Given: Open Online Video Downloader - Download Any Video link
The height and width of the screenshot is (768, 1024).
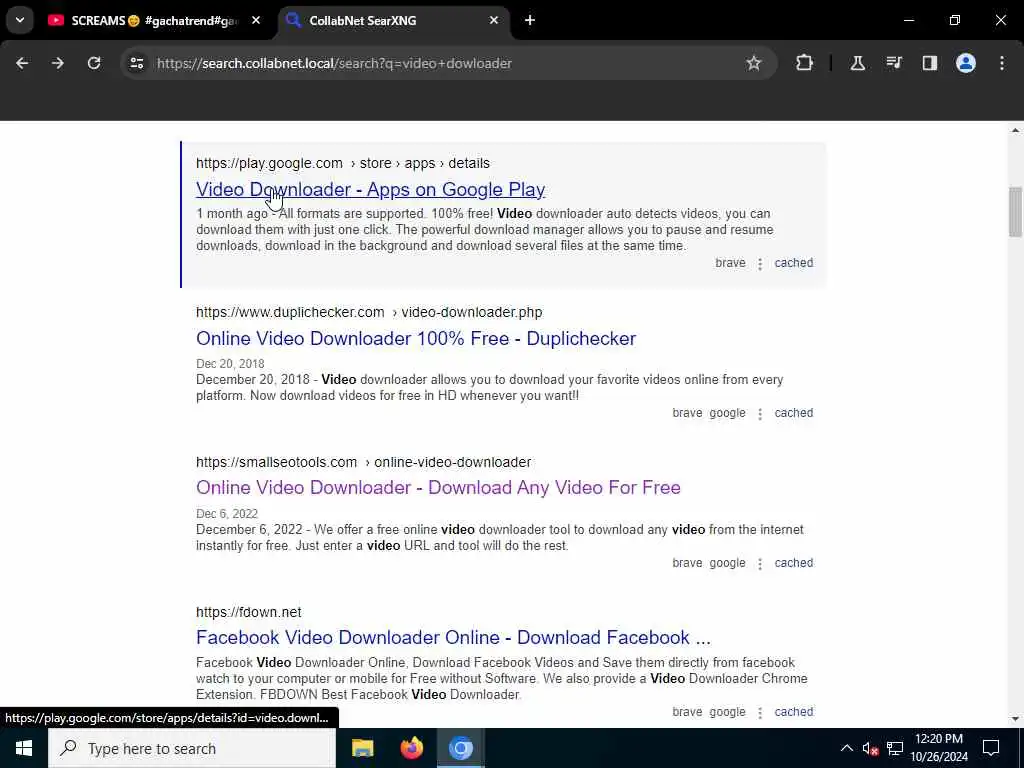Looking at the screenshot, I should coord(438,487).
